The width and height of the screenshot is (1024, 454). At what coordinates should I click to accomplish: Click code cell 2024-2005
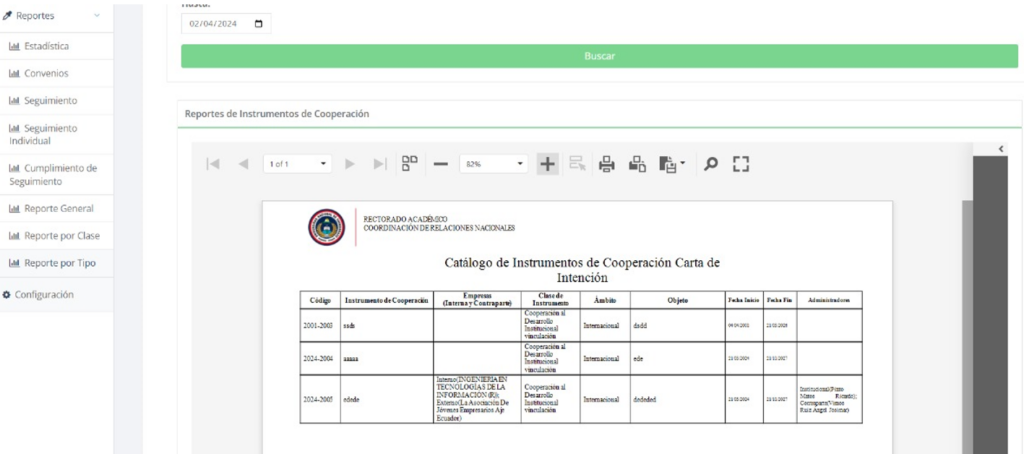[320, 399]
